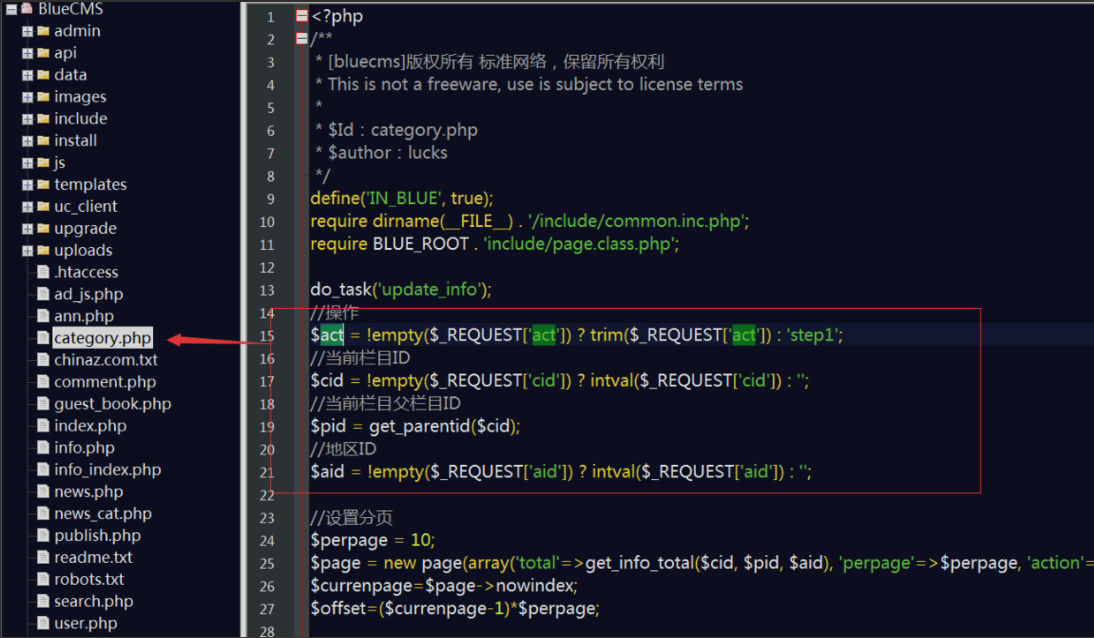
Task: Click the '$author : lucks' comment line
Action: 382,153
